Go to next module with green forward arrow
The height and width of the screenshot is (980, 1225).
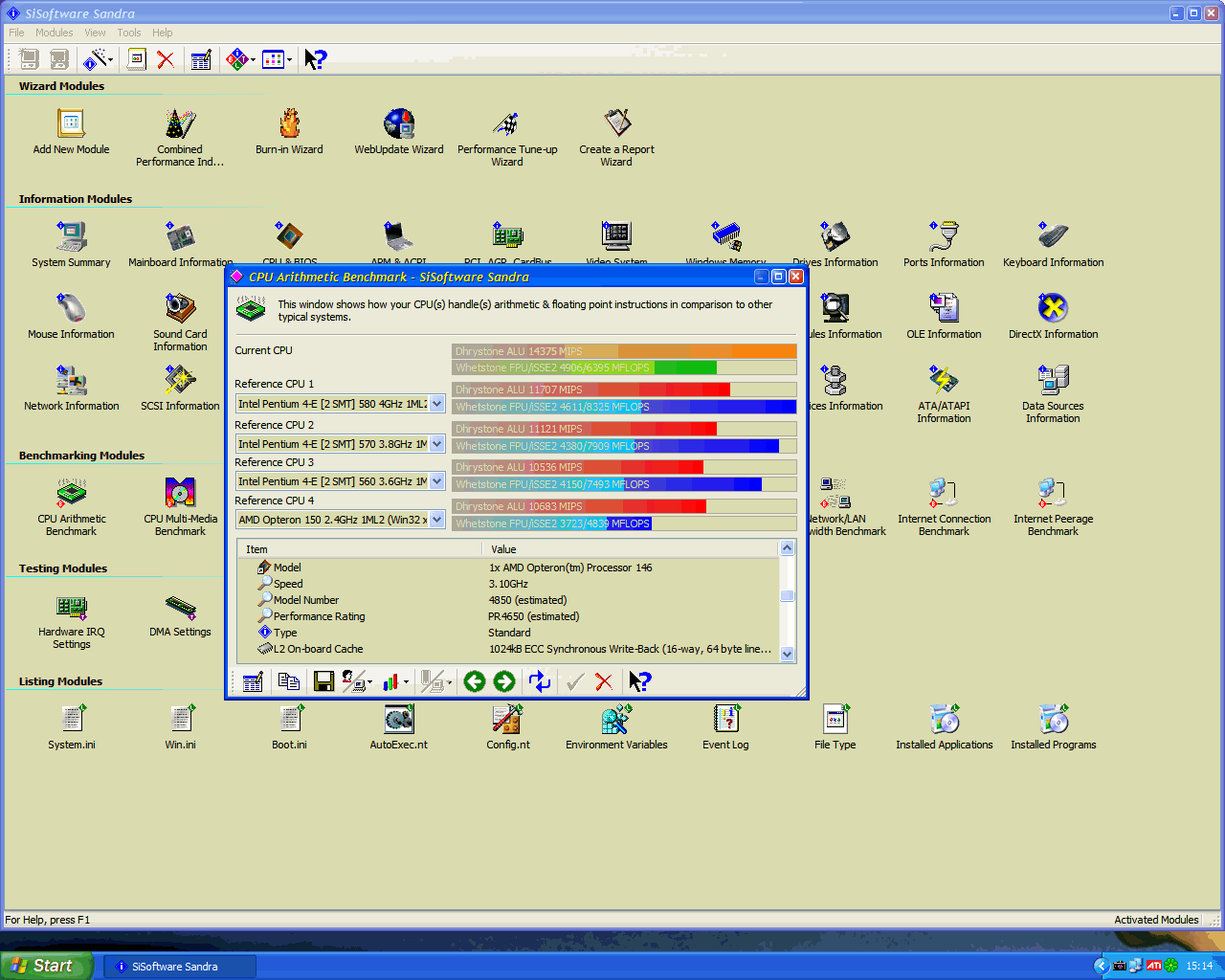[504, 681]
